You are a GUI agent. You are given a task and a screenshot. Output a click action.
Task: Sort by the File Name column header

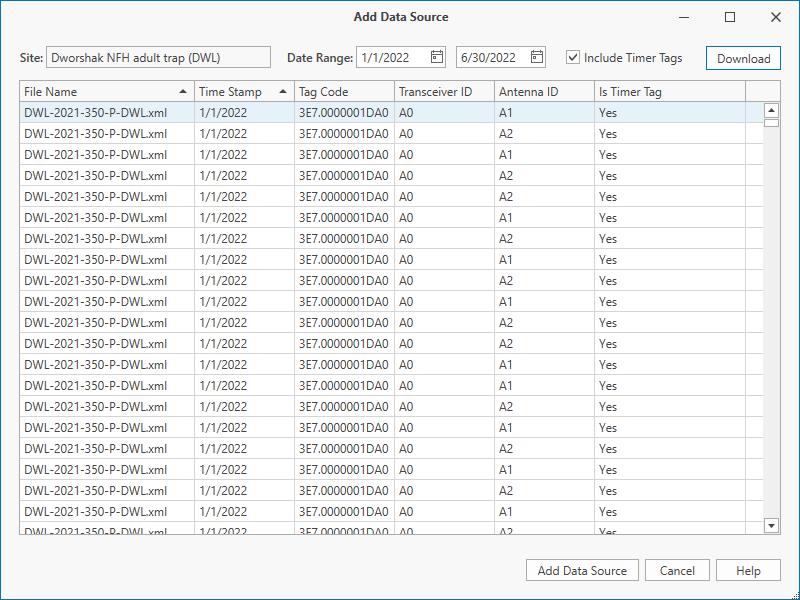(107, 91)
